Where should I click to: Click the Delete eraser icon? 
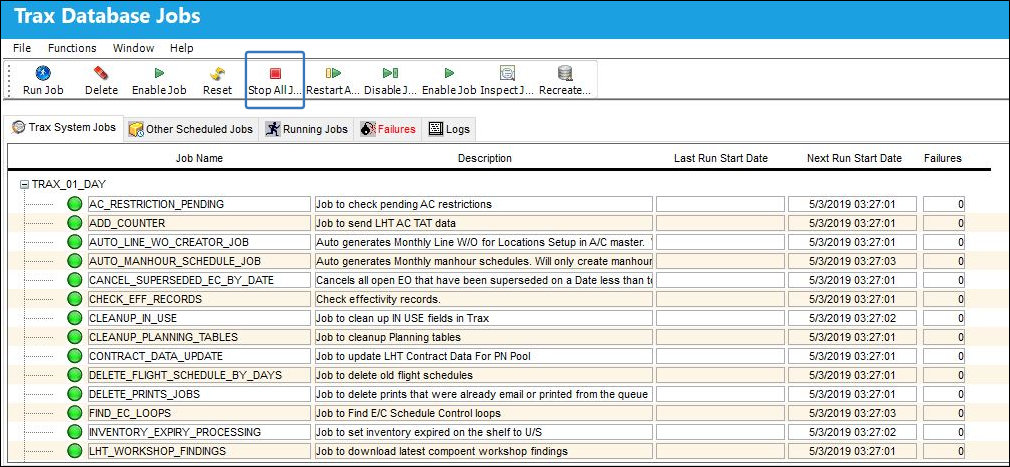click(101, 73)
